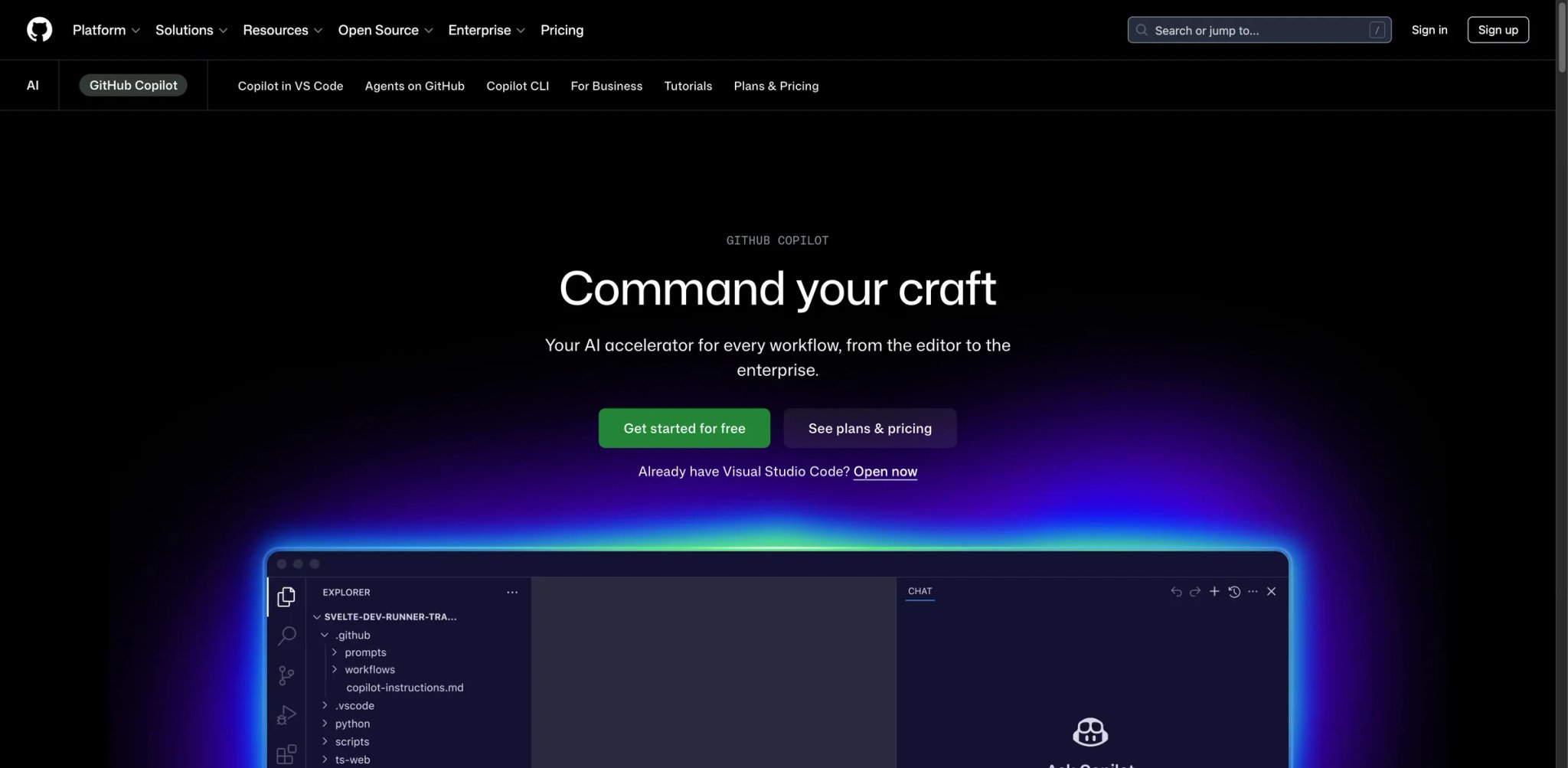Click Sign in
The width and height of the screenshot is (1568, 768).
coord(1429,30)
